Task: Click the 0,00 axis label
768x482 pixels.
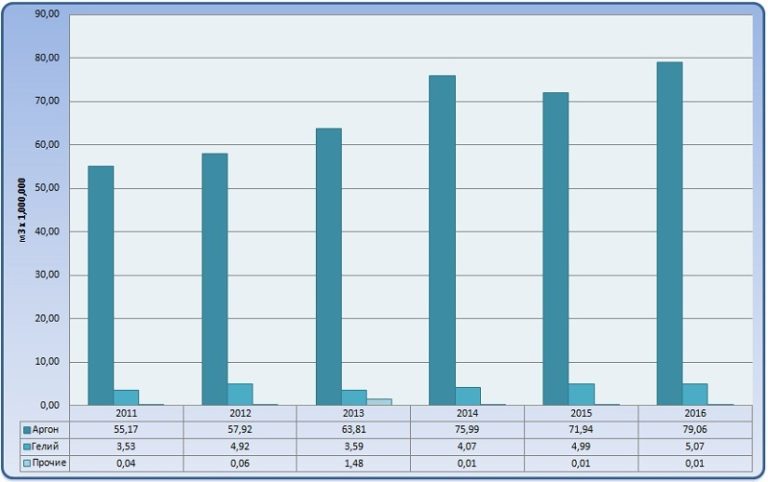Action: [49, 405]
